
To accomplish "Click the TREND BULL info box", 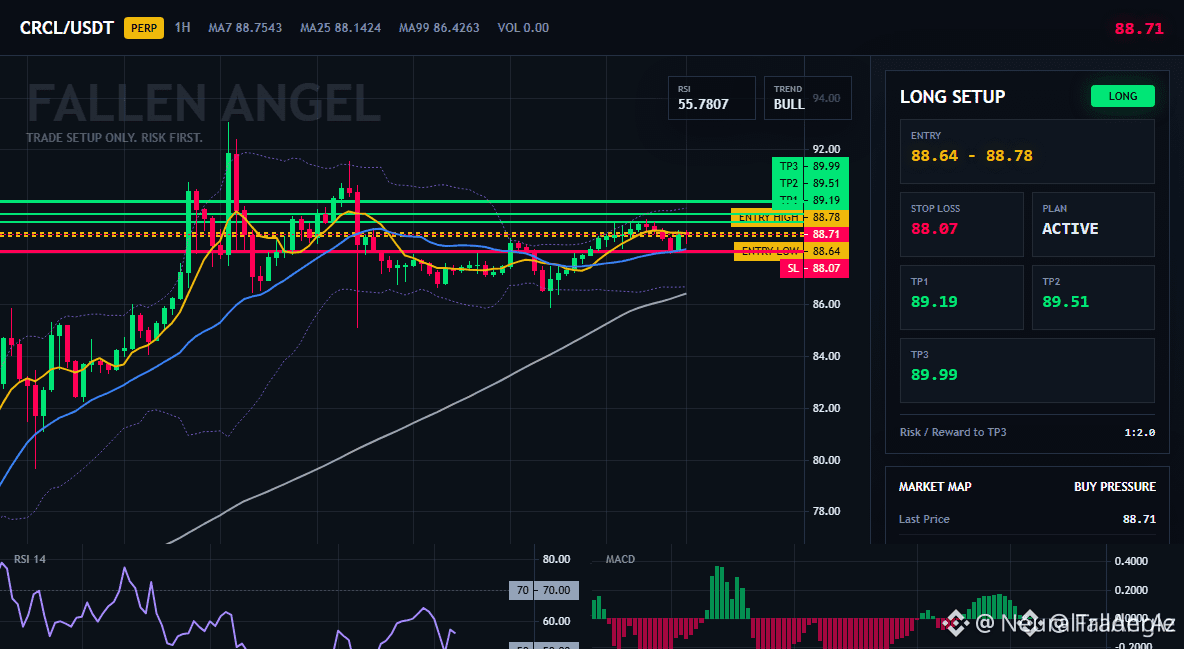I will pos(807,97).
